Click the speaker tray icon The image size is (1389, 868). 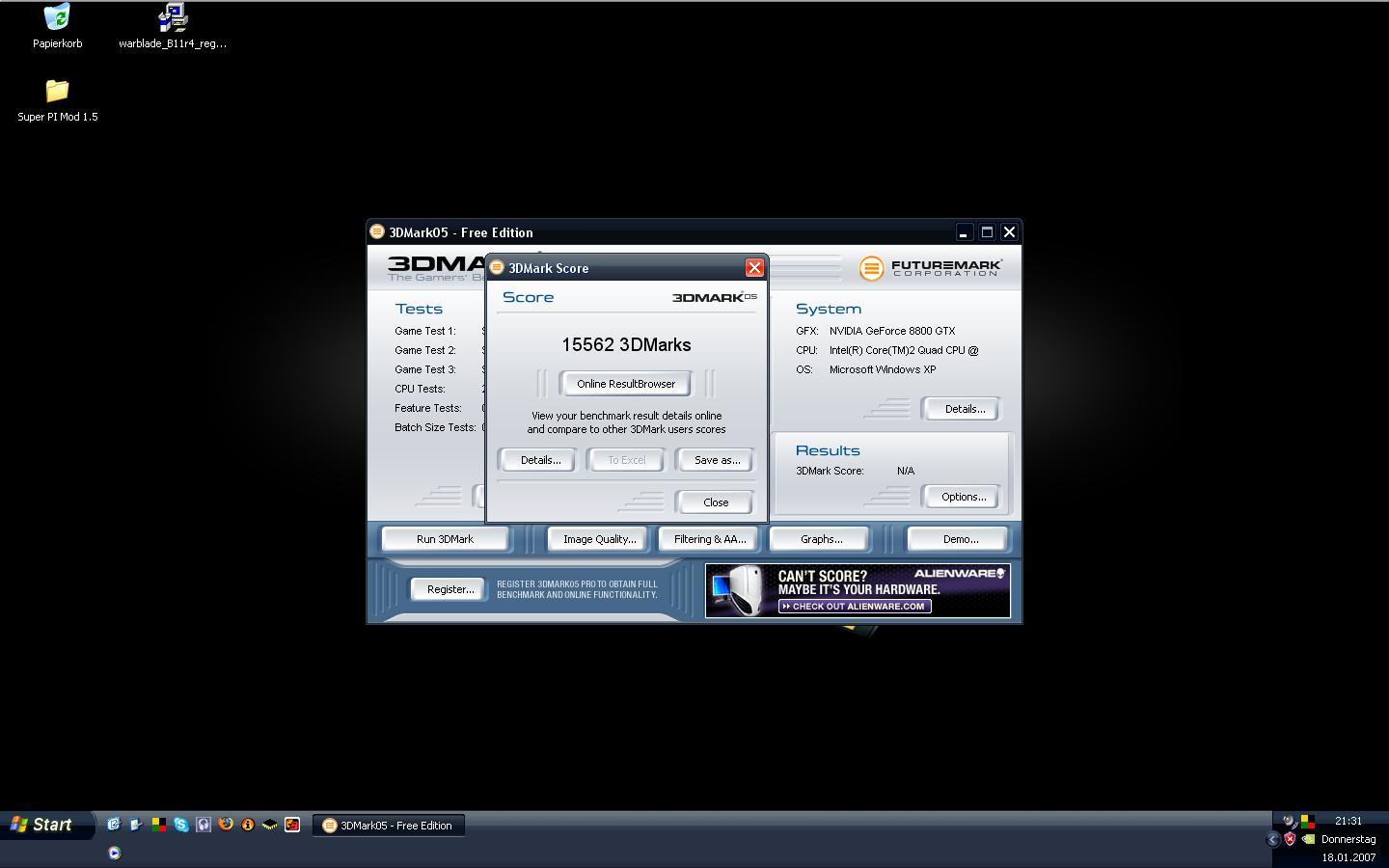click(1290, 822)
